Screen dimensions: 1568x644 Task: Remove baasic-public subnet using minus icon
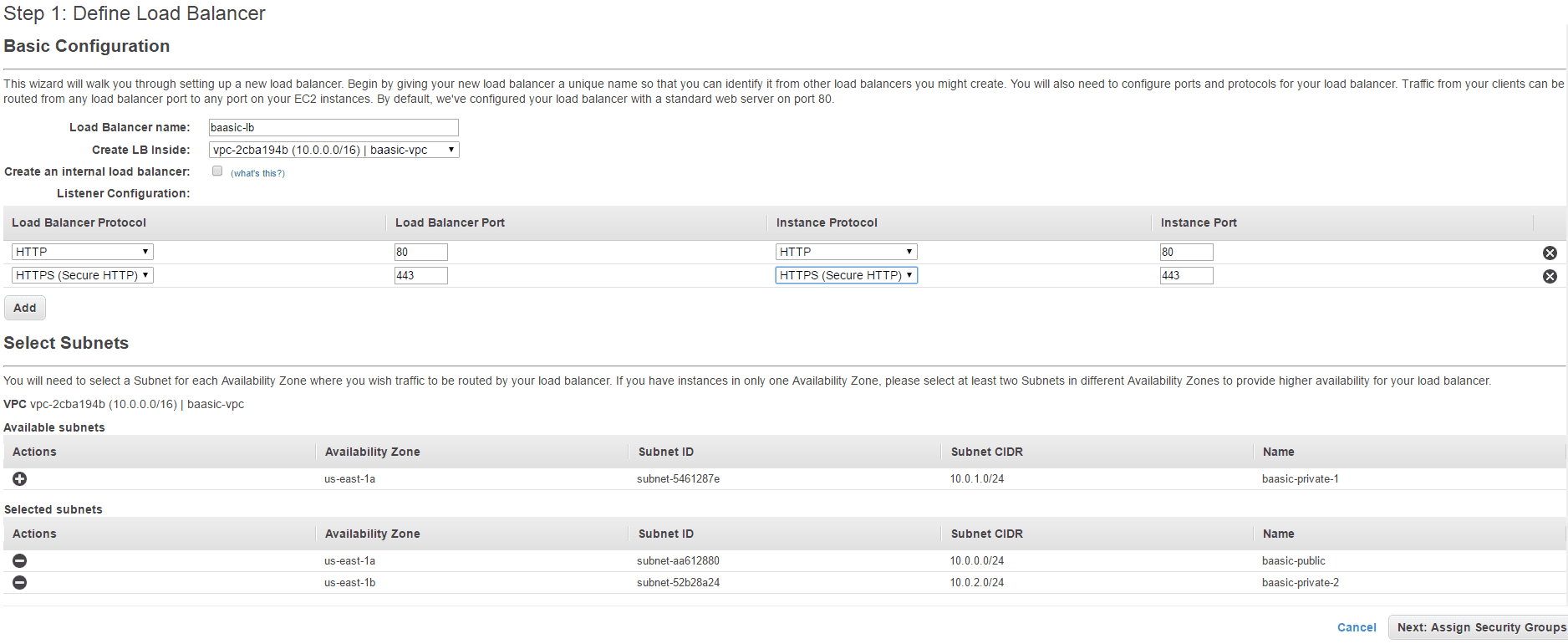click(x=20, y=560)
